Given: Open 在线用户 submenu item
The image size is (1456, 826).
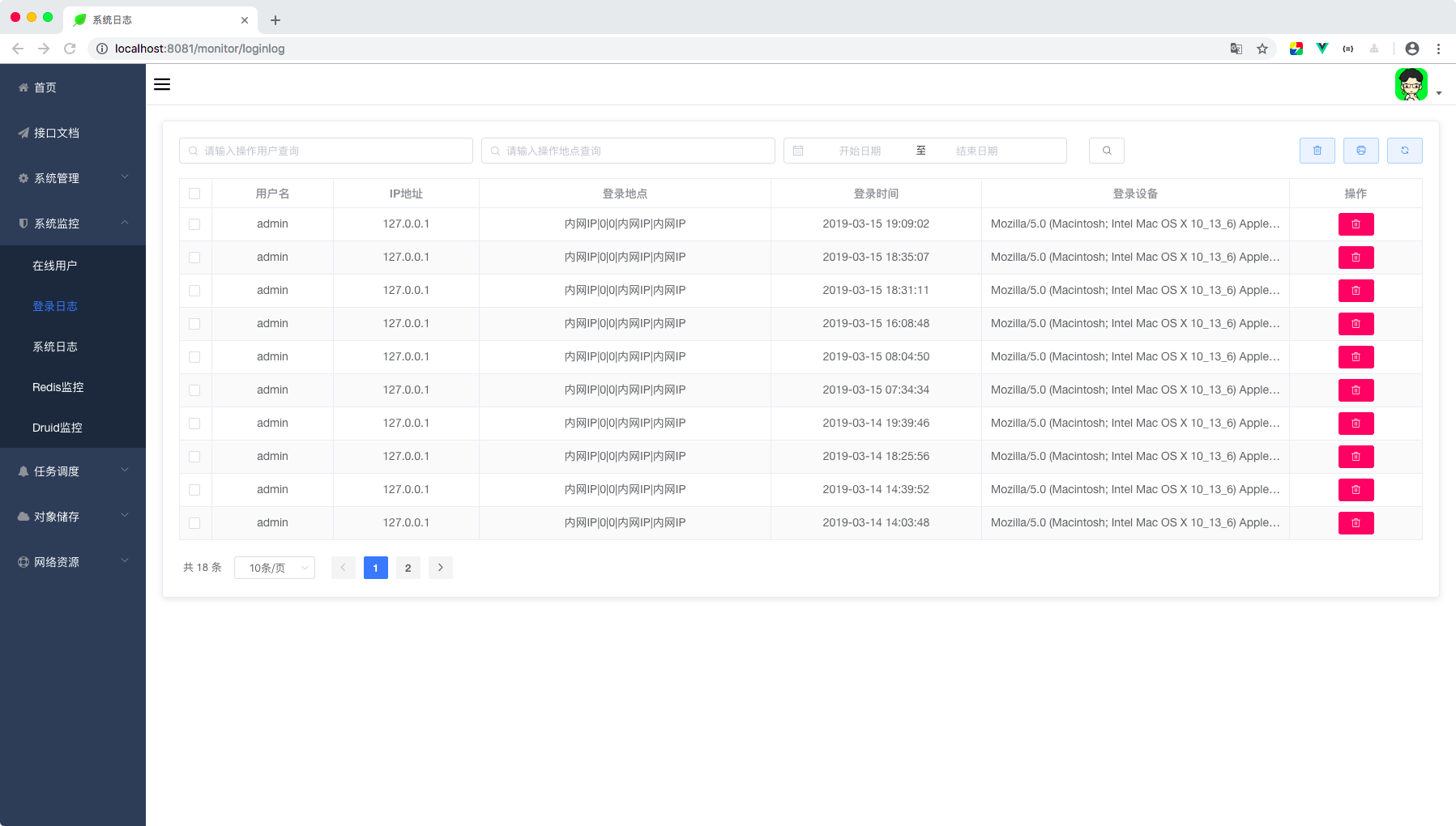Looking at the screenshot, I should pos(73,266).
